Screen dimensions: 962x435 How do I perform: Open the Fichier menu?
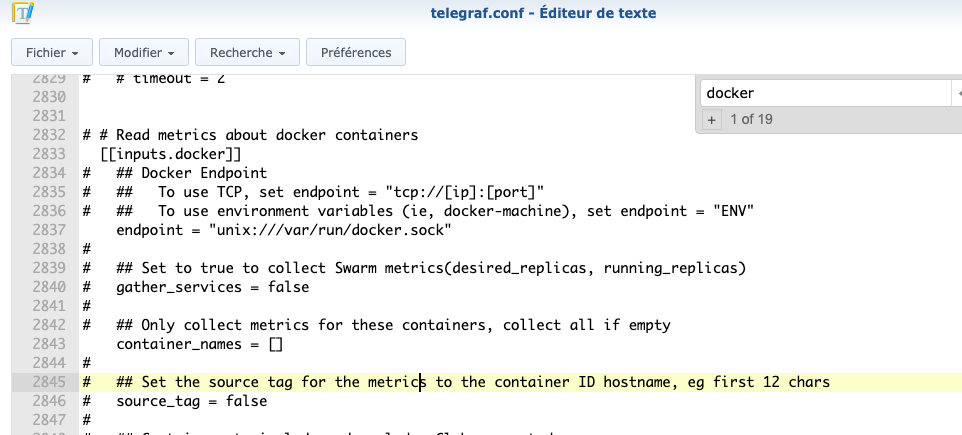point(52,52)
